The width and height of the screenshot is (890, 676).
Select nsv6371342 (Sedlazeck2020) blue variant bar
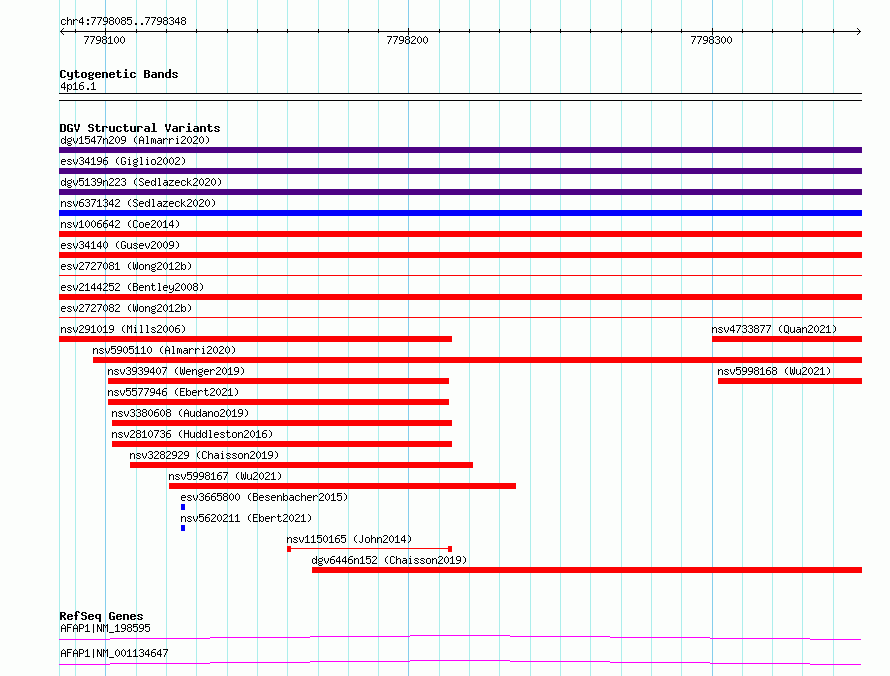tap(460, 213)
